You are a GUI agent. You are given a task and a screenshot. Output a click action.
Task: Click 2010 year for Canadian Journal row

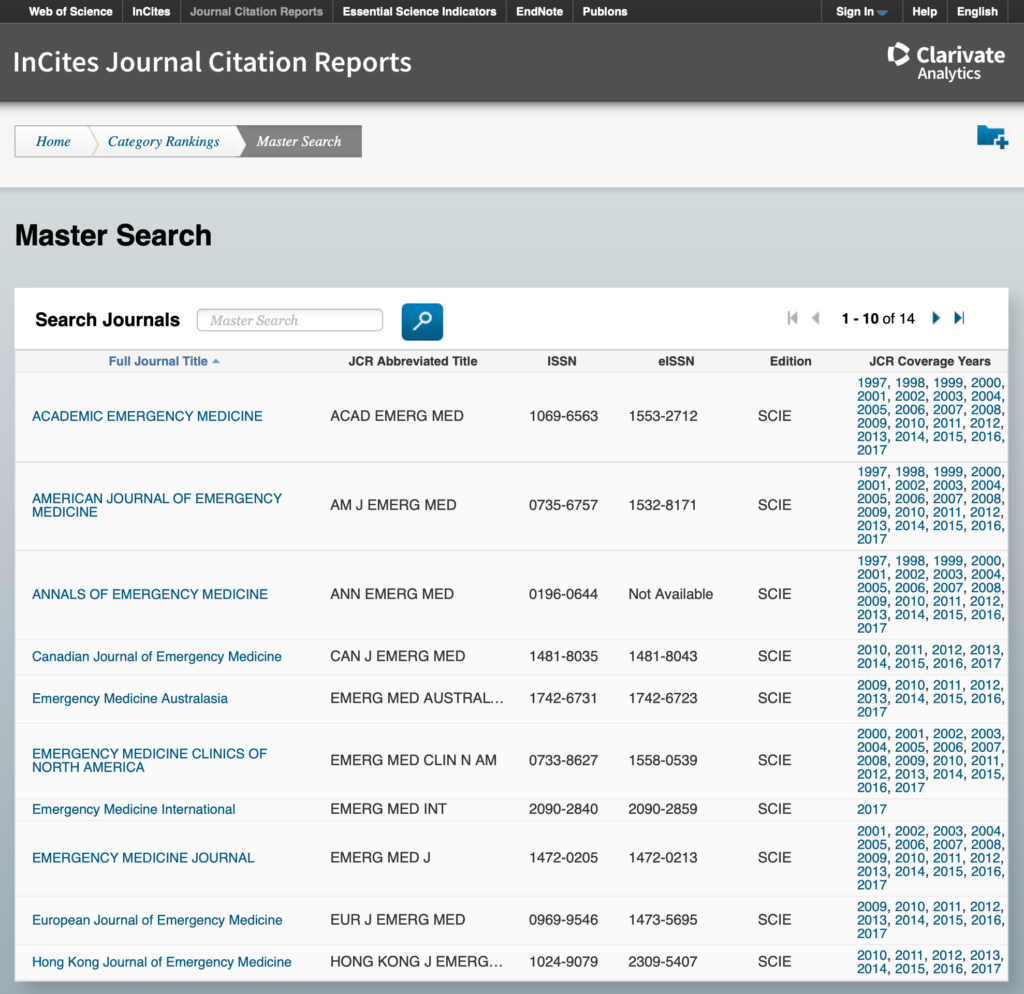tap(872, 650)
